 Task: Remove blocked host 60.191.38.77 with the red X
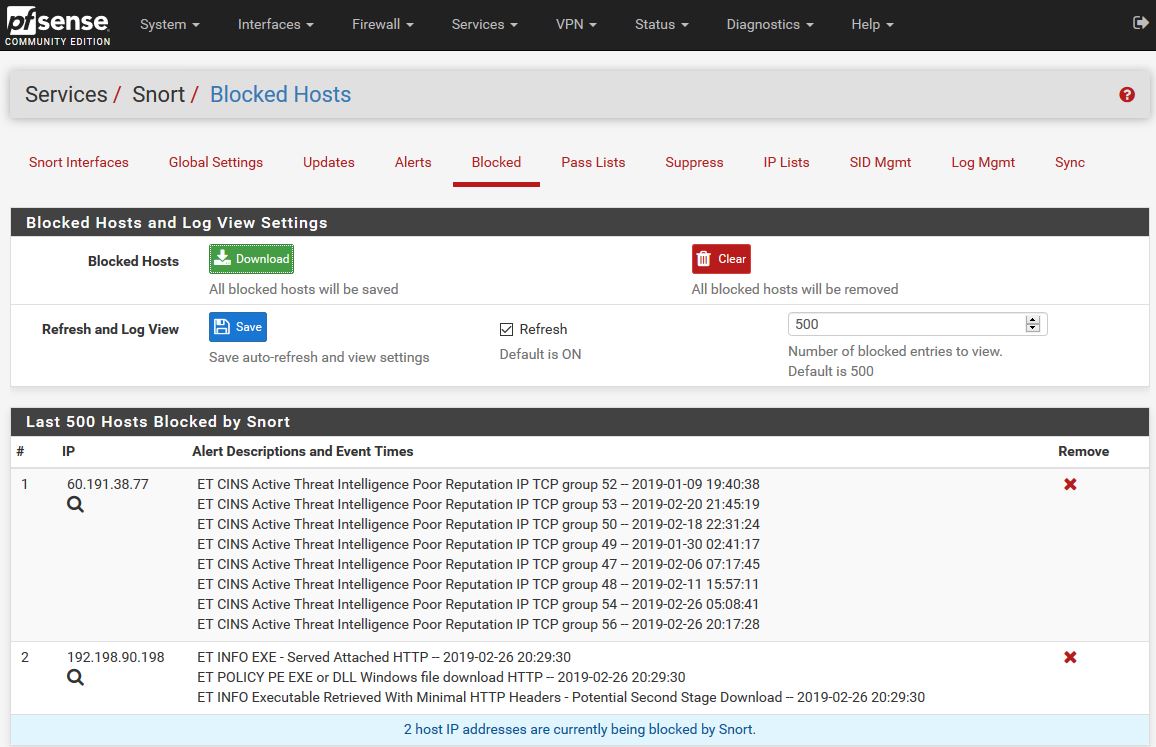tap(1070, 484)
